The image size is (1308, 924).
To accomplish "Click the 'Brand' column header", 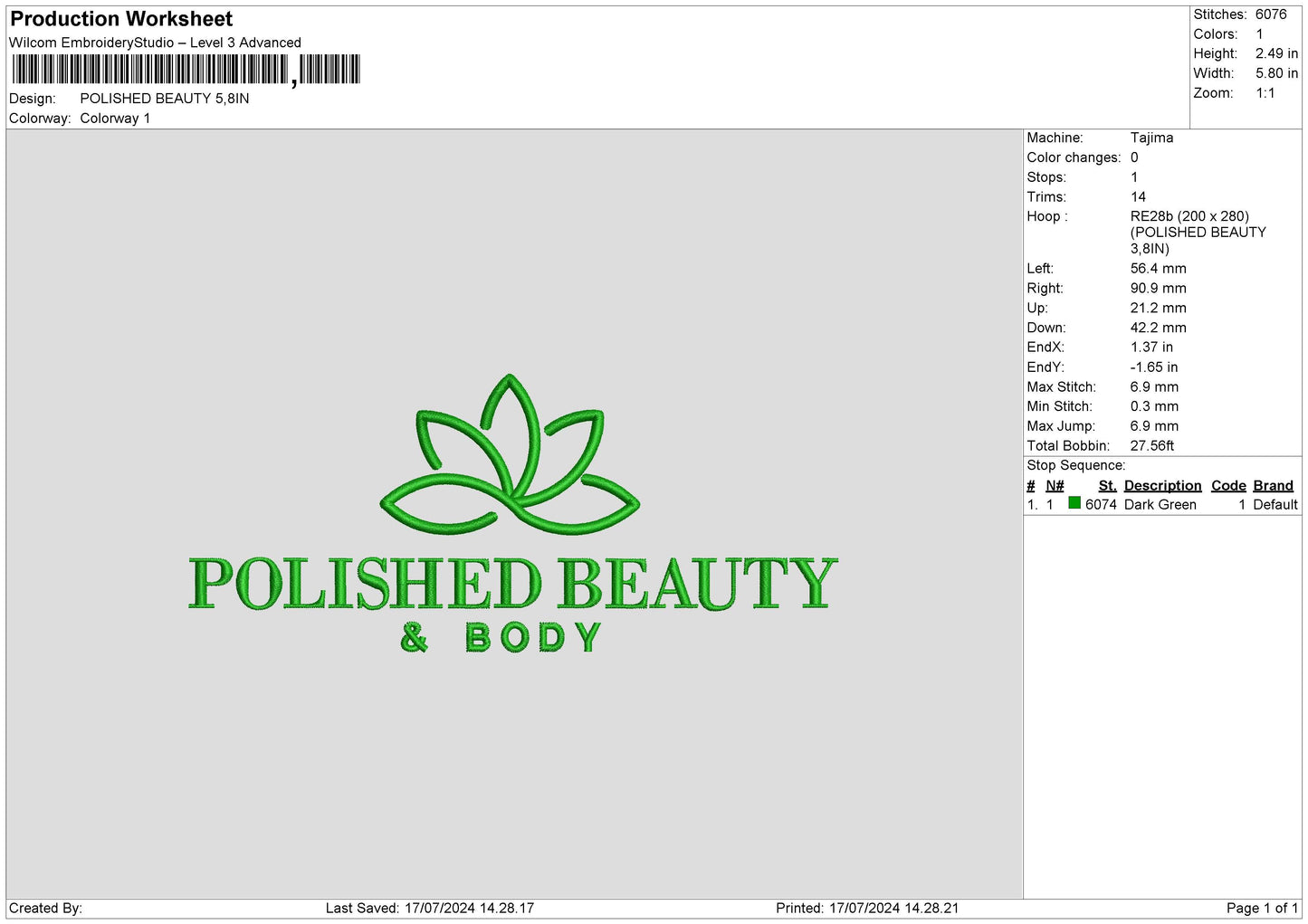I will (x=1273, y=486).
